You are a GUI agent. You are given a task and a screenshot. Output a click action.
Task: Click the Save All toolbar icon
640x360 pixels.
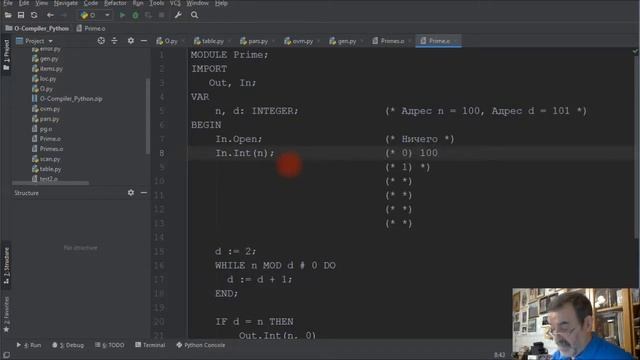click(x=21, y=15)
